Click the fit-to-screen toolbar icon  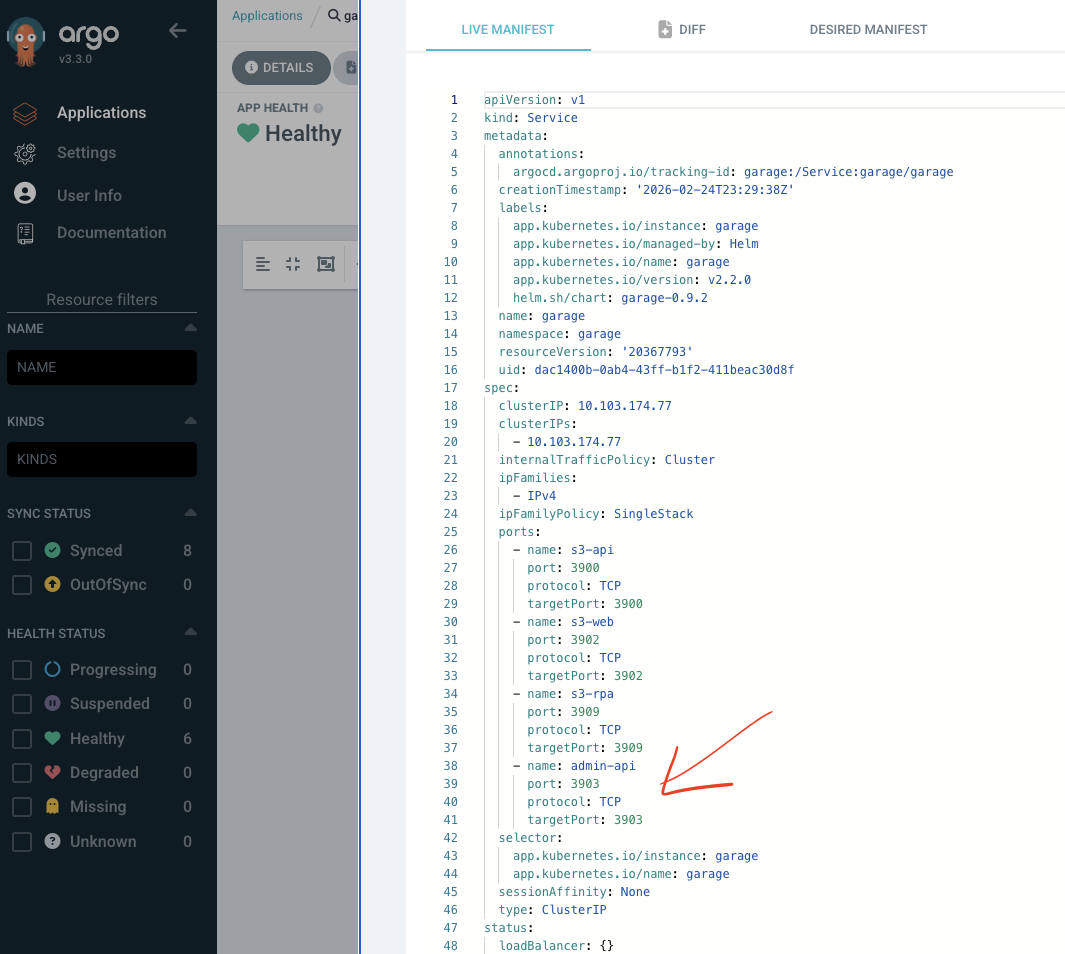point(325,264)
